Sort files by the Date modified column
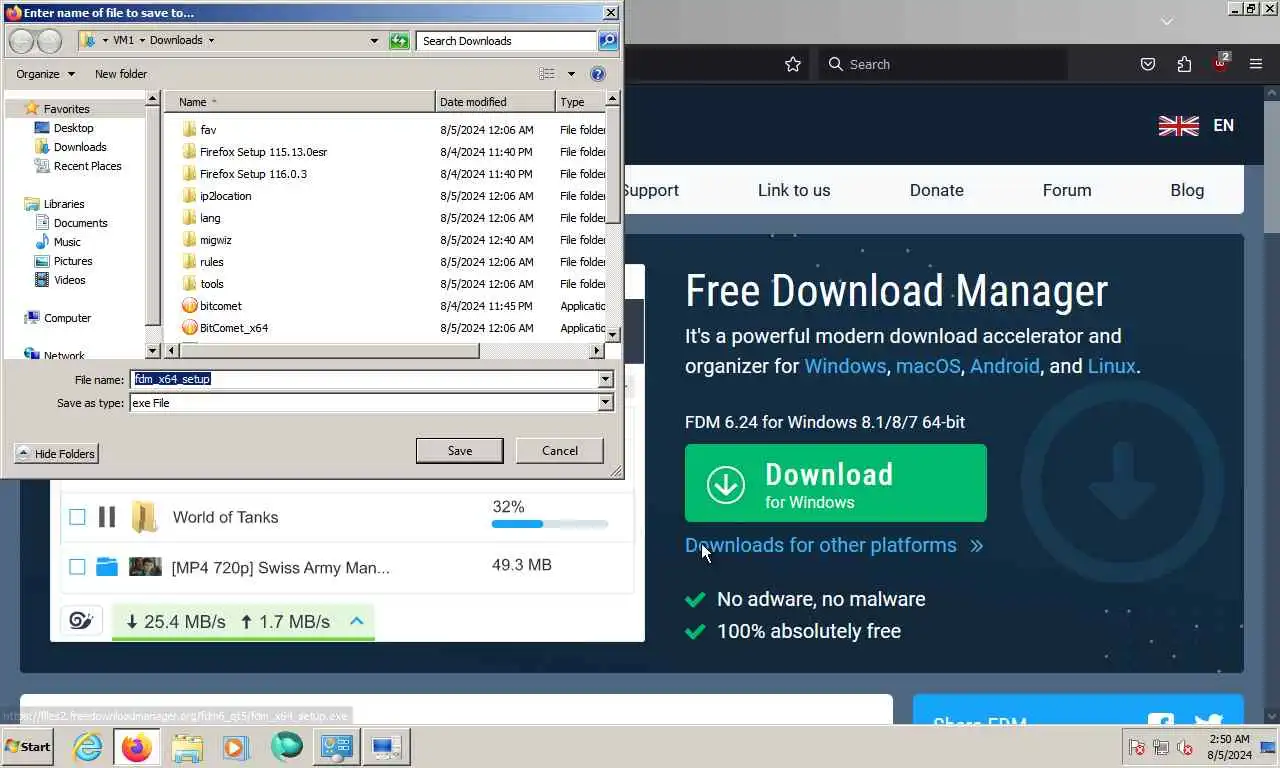The image size is (1280, 768). point(495,102)
